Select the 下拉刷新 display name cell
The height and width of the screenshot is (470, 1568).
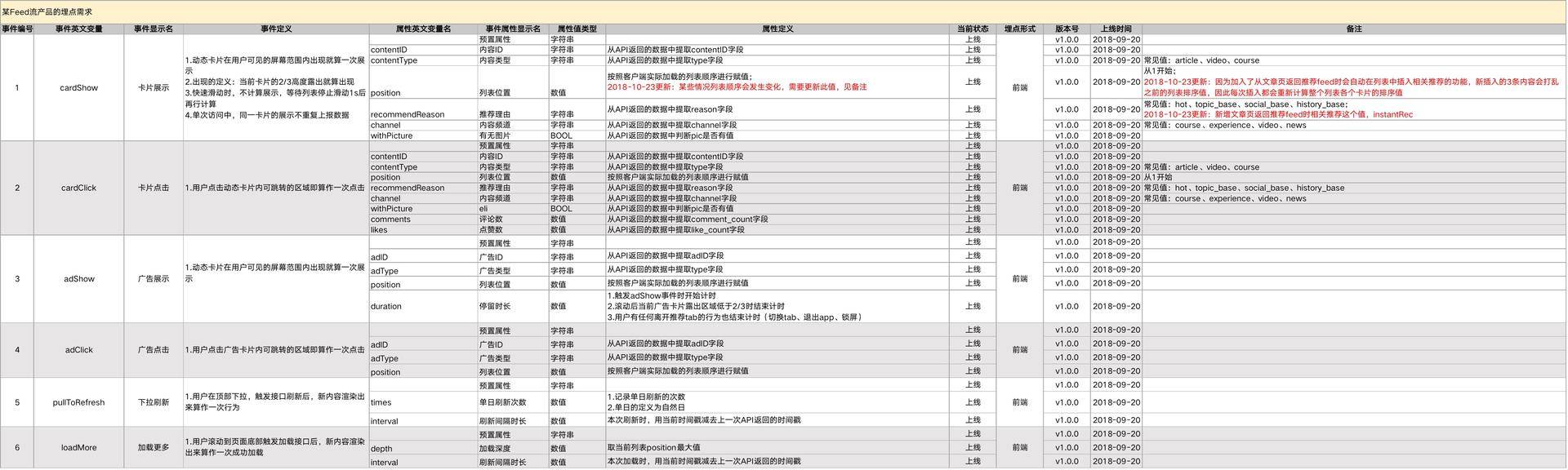154,402
